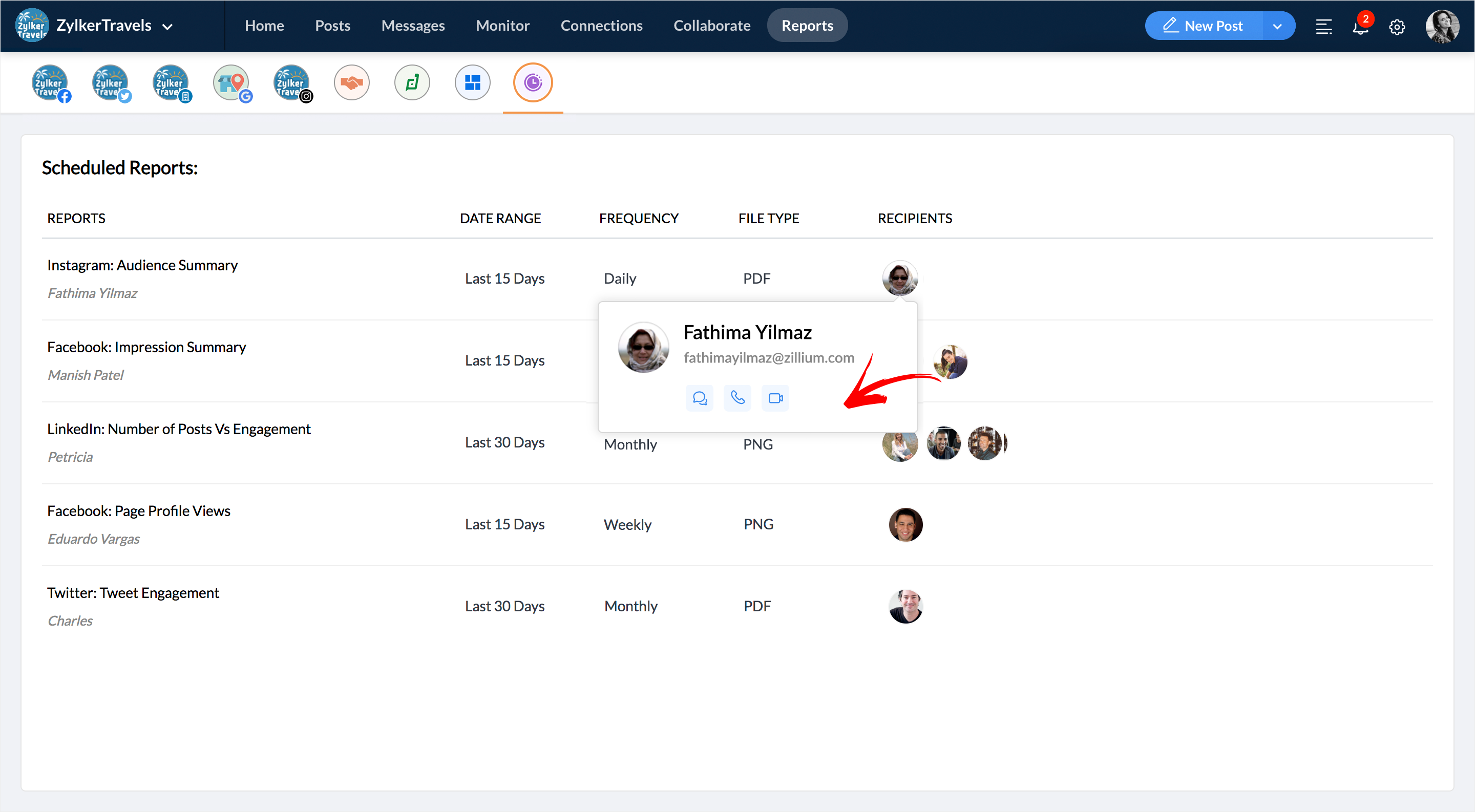Start video call with Fathima Yilmaz
Viewport: 1475px width, 812px height.
point(775,398)
